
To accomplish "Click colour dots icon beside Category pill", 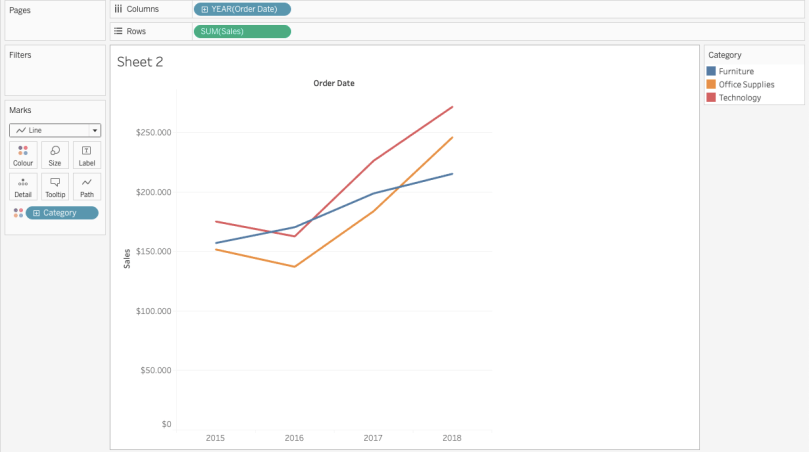I will 18,213.
